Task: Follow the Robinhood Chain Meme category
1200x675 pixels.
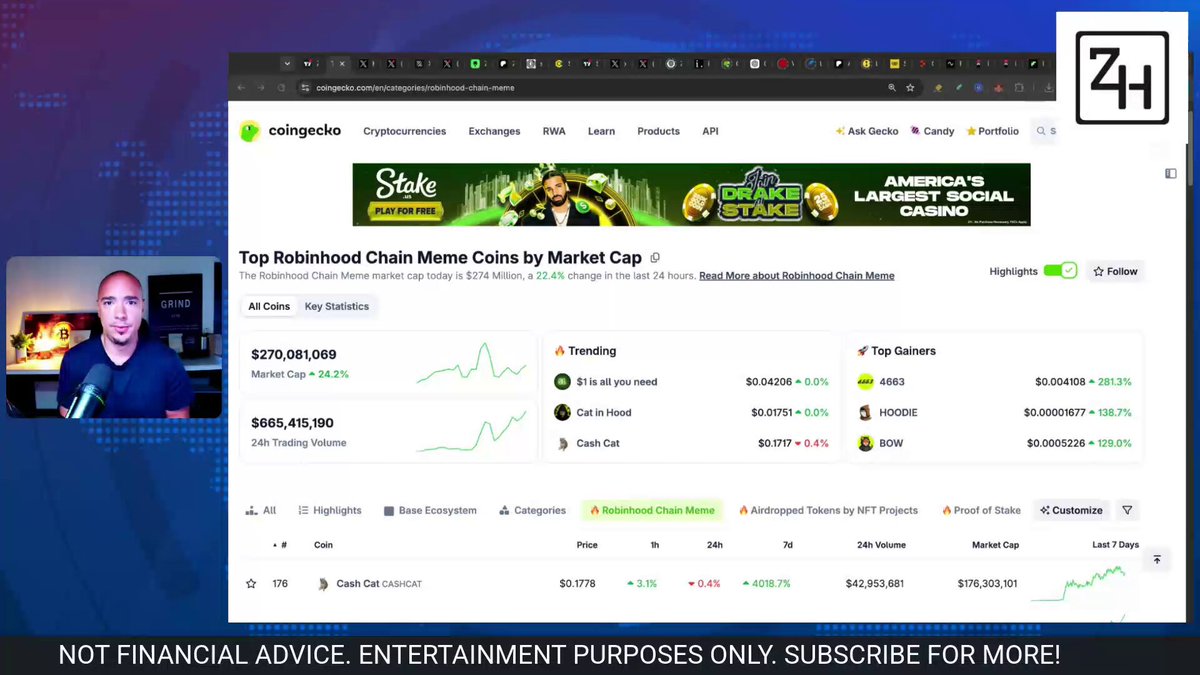Action: coord(1116,271)
